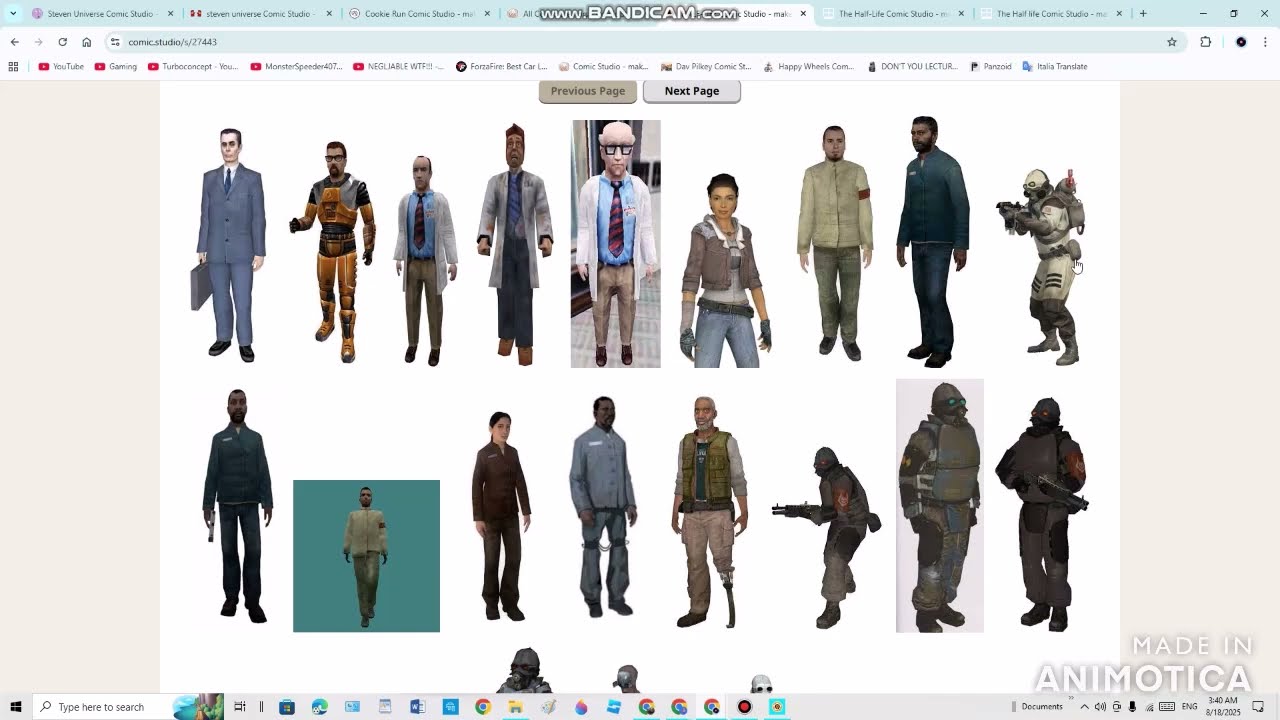The height and width of the screenshot is (720, 1280).
Task: Expand the tab search dropdown arrow
Action: pos(13,14)
